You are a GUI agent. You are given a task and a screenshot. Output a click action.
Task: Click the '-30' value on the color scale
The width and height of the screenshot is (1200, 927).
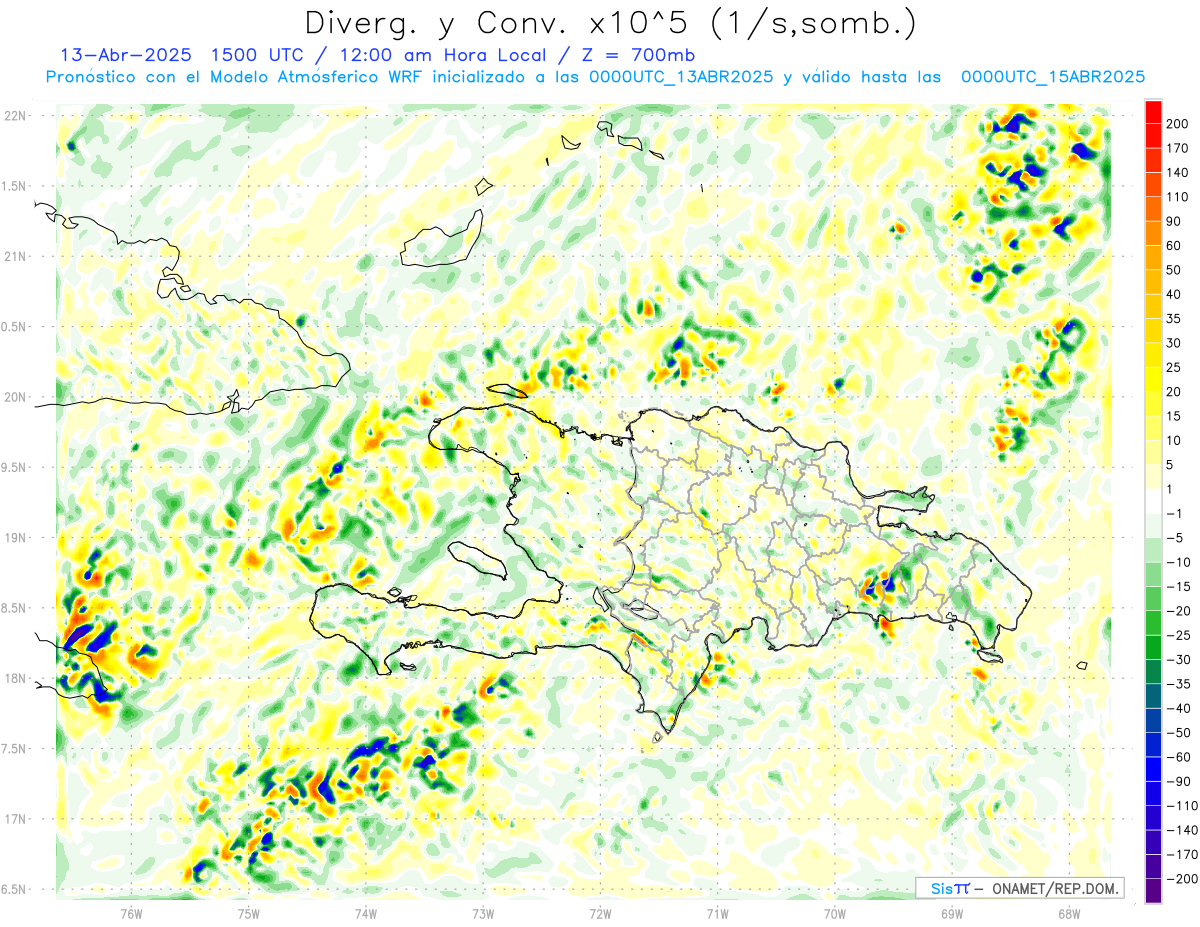[1178, 660]
